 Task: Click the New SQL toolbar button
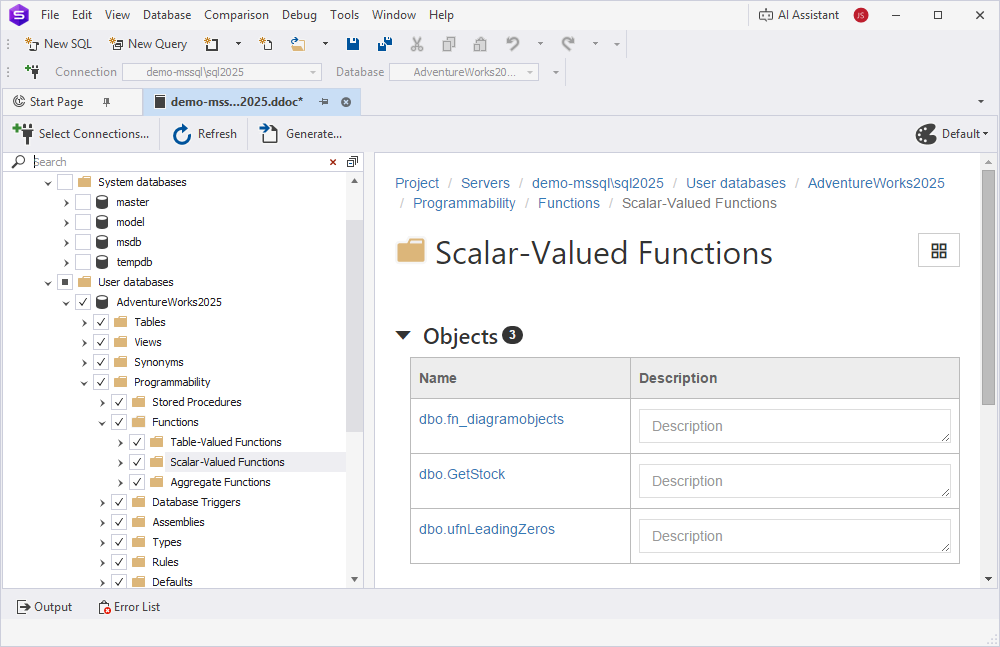point(59,44)
